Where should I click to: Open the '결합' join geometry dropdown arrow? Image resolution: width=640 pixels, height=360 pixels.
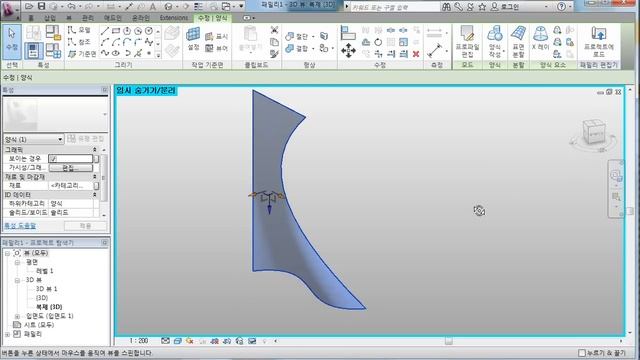[x=313, y=48]
